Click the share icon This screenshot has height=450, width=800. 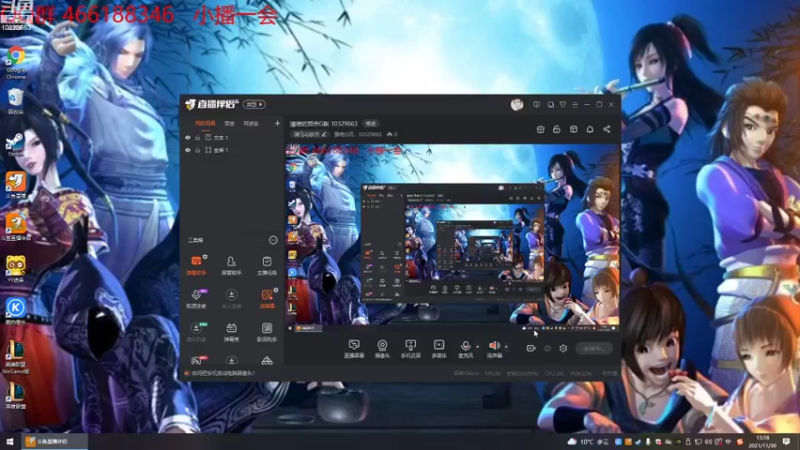607,130
